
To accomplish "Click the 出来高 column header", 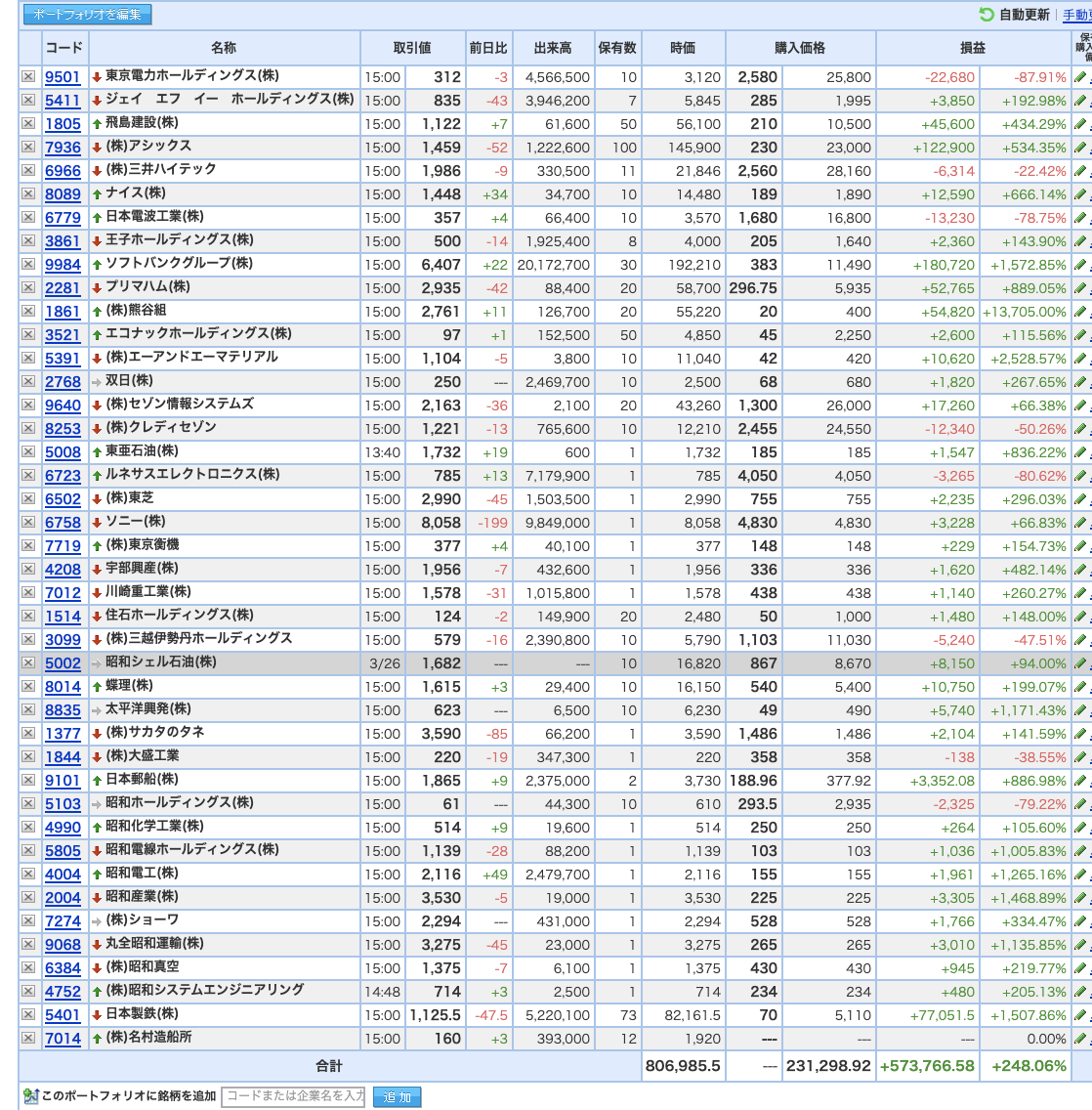I will coord(554,48).
